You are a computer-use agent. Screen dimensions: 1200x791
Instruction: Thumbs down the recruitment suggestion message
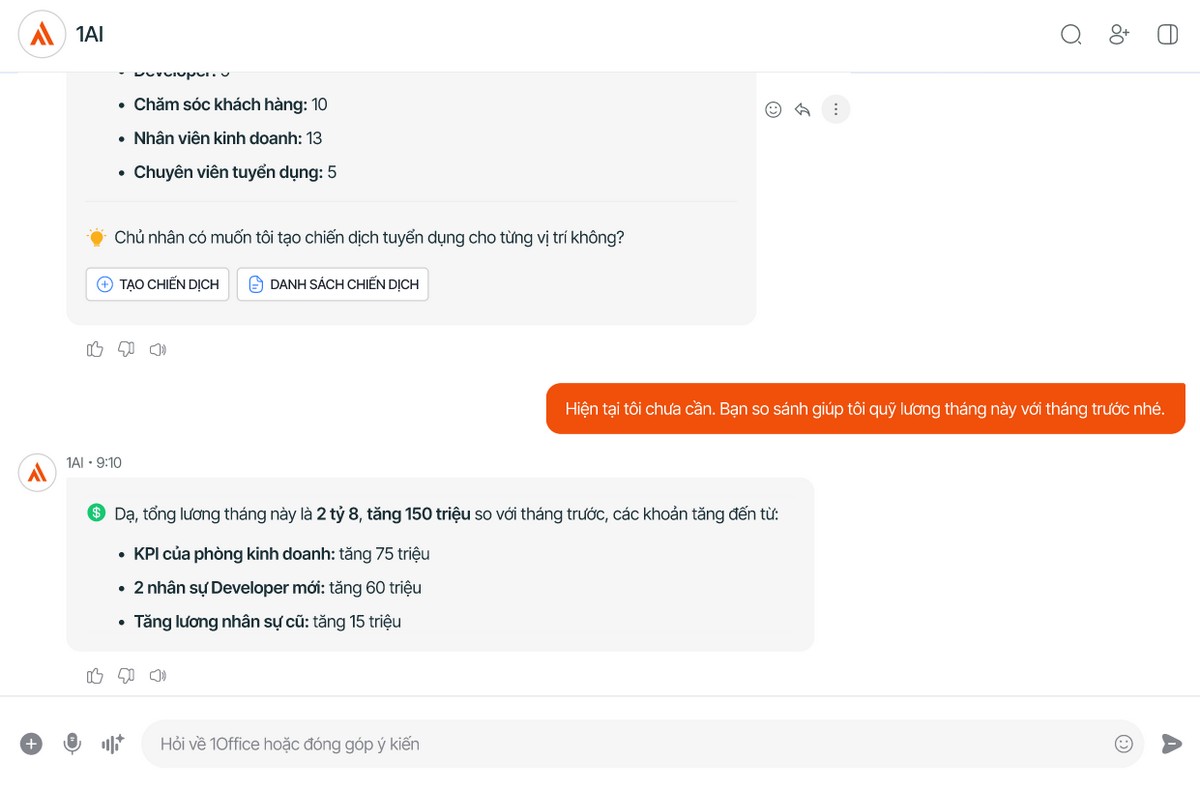click(x=126, y=349)
